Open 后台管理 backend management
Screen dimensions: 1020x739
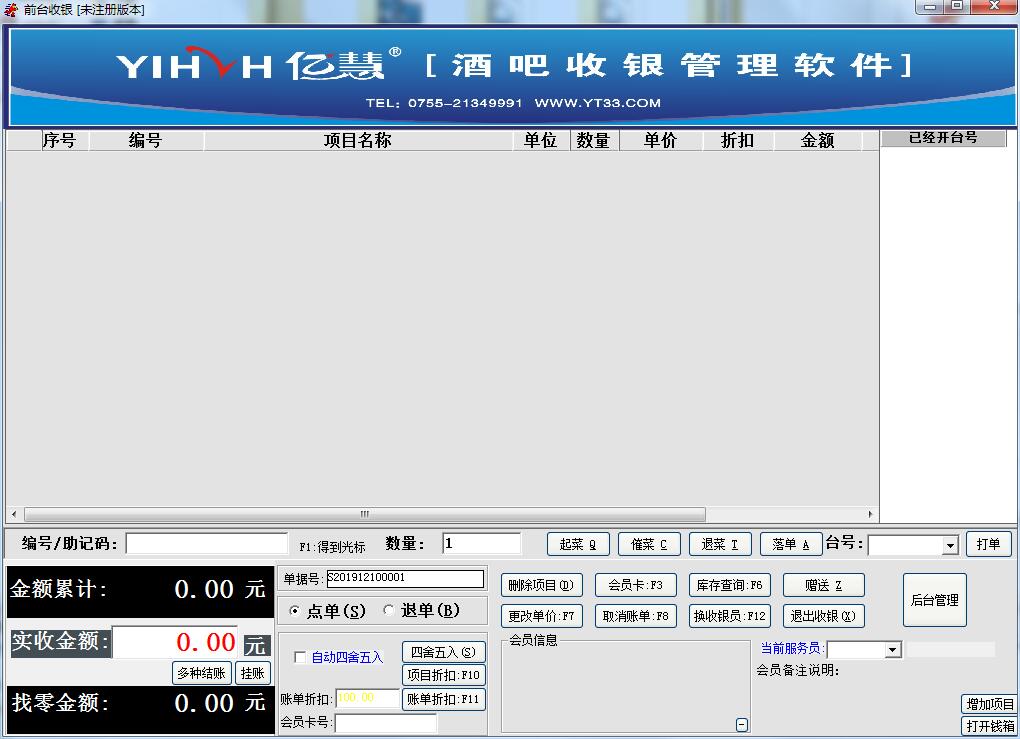935,600
